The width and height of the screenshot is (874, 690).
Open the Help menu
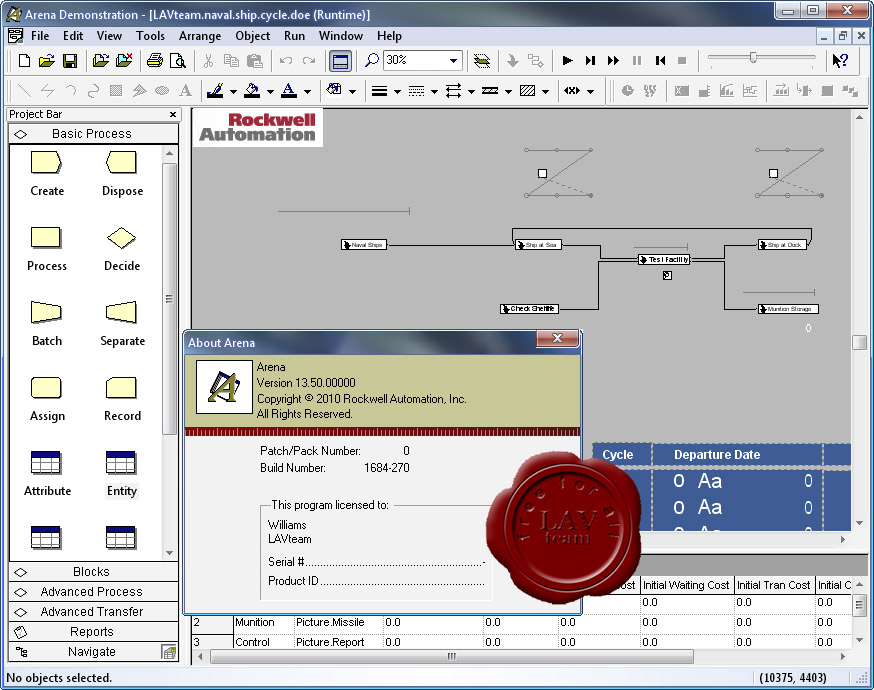click(x=389, y=36)
